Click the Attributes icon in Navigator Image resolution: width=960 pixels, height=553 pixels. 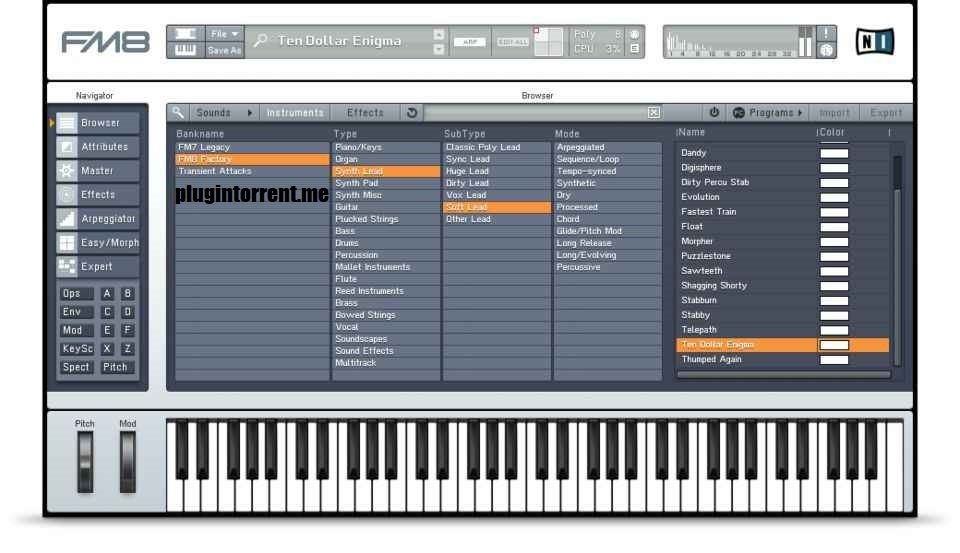pyautogui.click(x=67, y=147)
